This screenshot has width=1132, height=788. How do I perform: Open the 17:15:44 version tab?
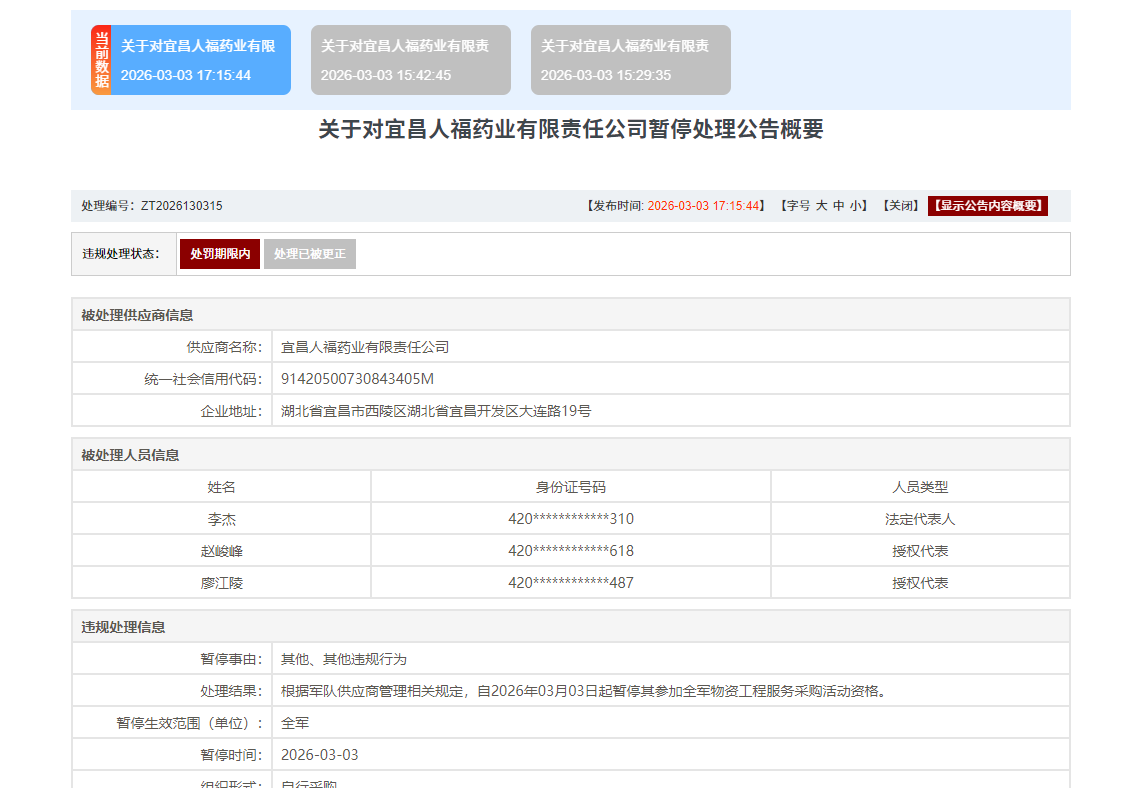(200, 60)
